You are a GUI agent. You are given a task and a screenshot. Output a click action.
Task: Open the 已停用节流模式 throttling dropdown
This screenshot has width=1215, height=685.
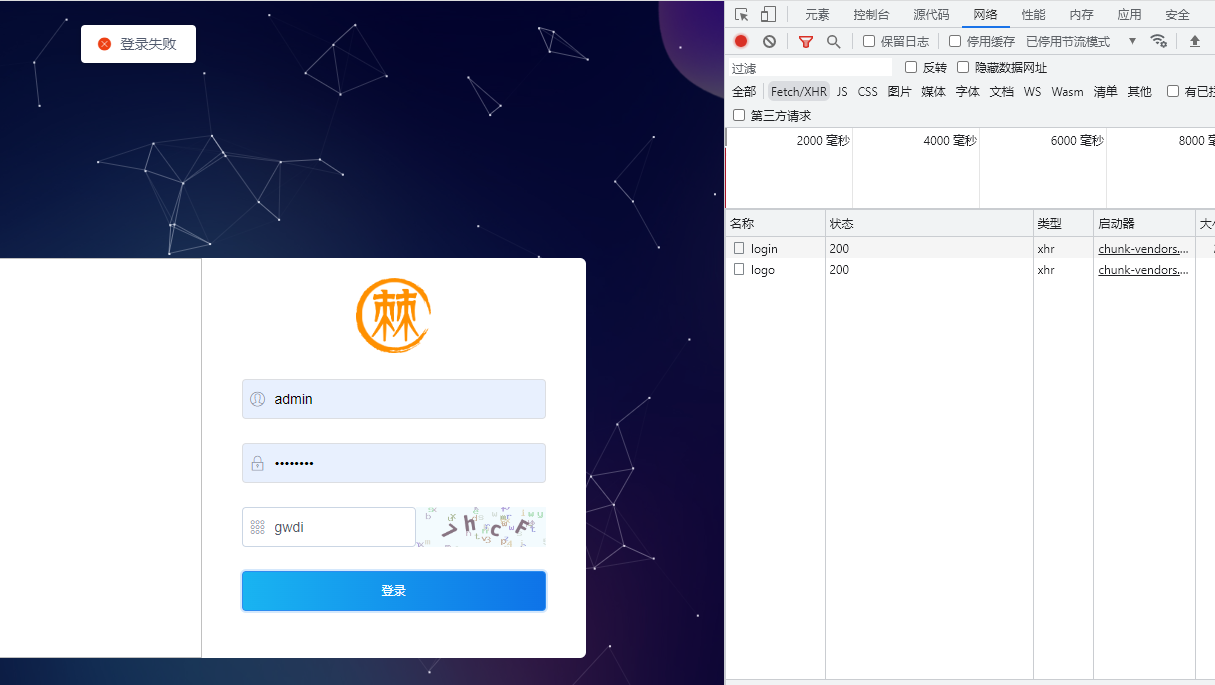click(1082, 41)
